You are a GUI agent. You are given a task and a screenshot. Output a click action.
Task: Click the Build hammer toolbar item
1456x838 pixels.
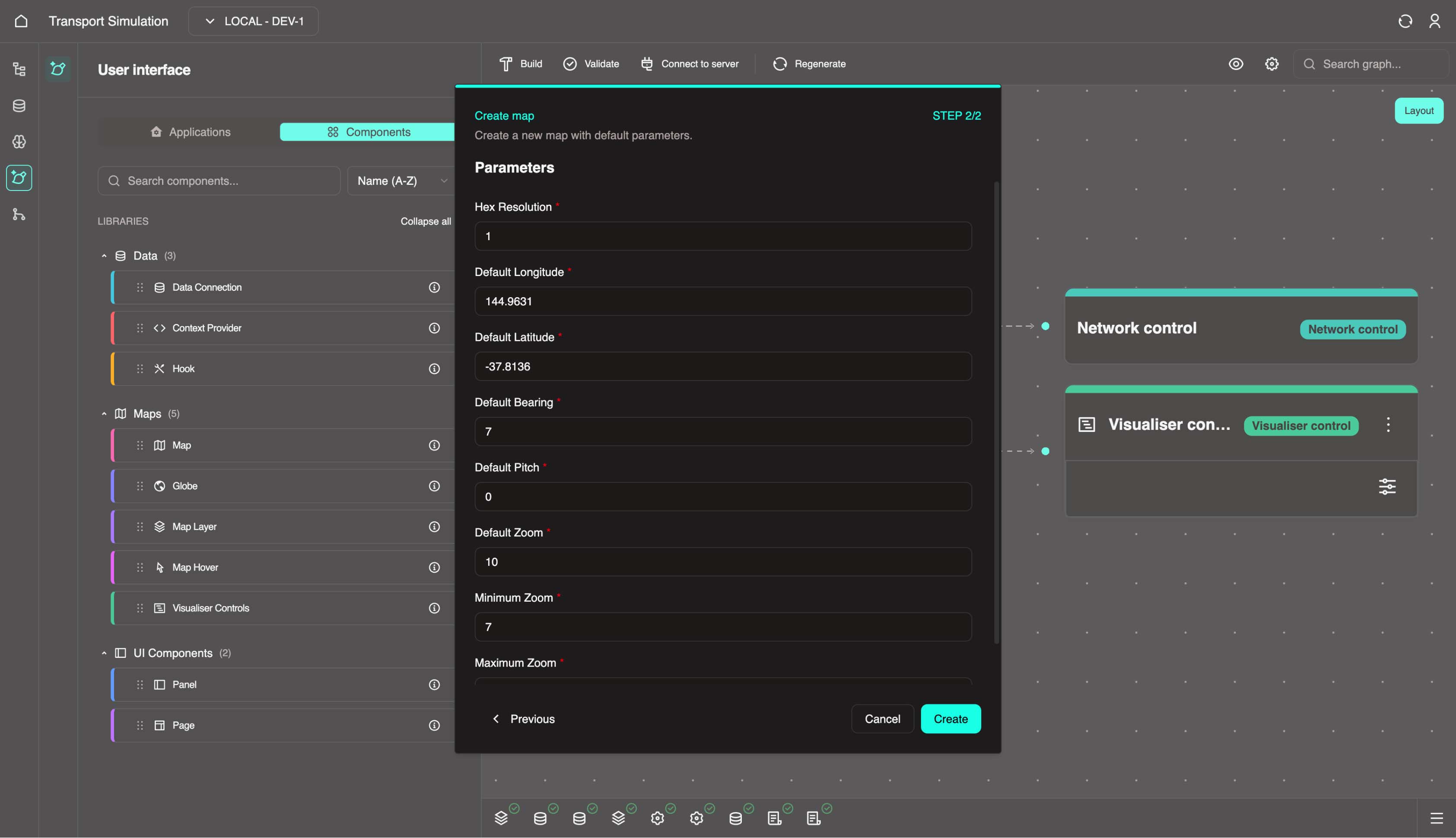[520, 64]
